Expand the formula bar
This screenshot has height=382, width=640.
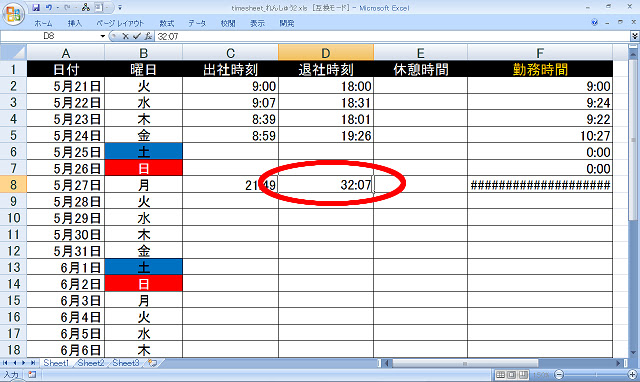pyautogui.click(x=635, y=36)
